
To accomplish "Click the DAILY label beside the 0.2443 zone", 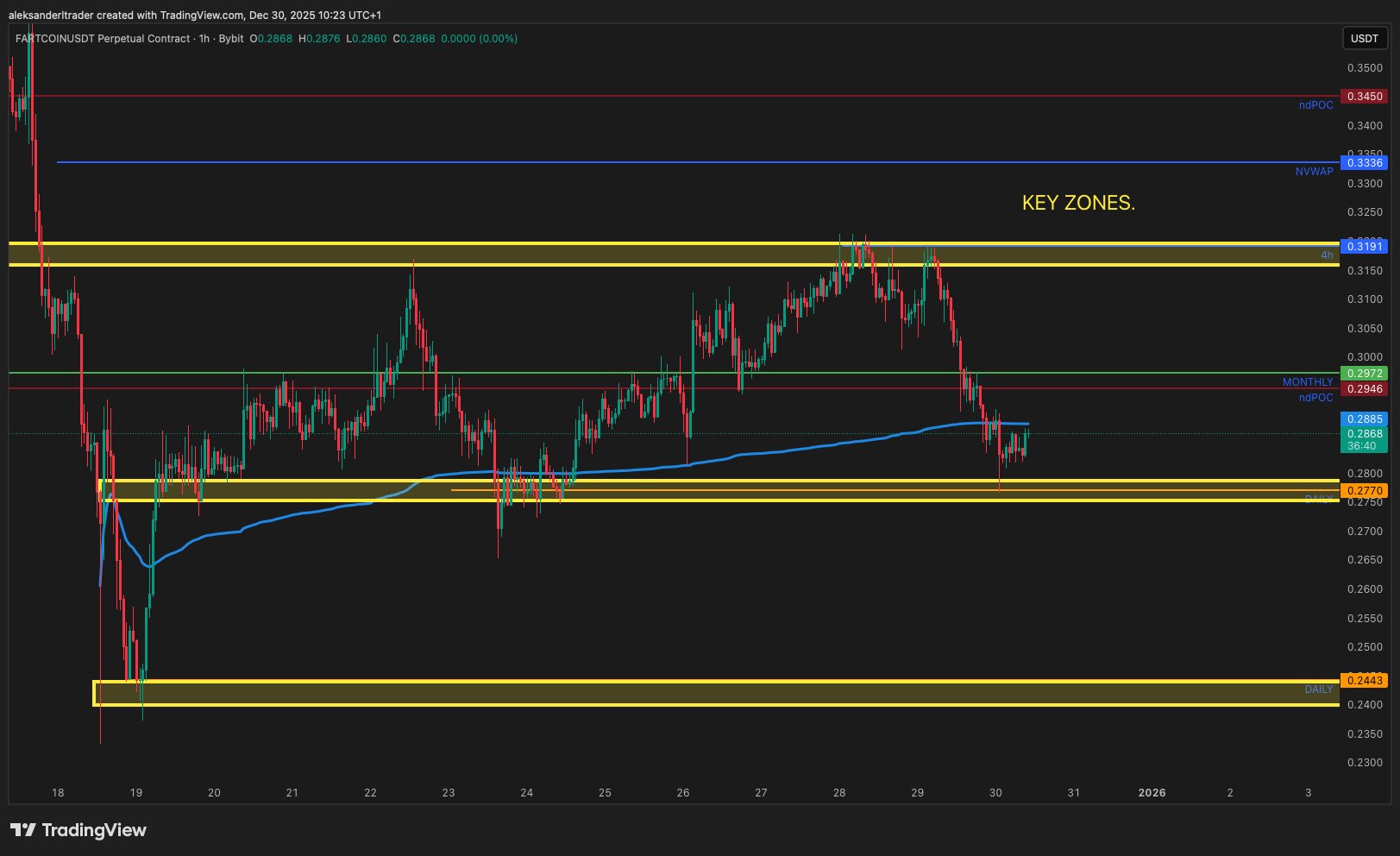I will tap(1319, 689).
